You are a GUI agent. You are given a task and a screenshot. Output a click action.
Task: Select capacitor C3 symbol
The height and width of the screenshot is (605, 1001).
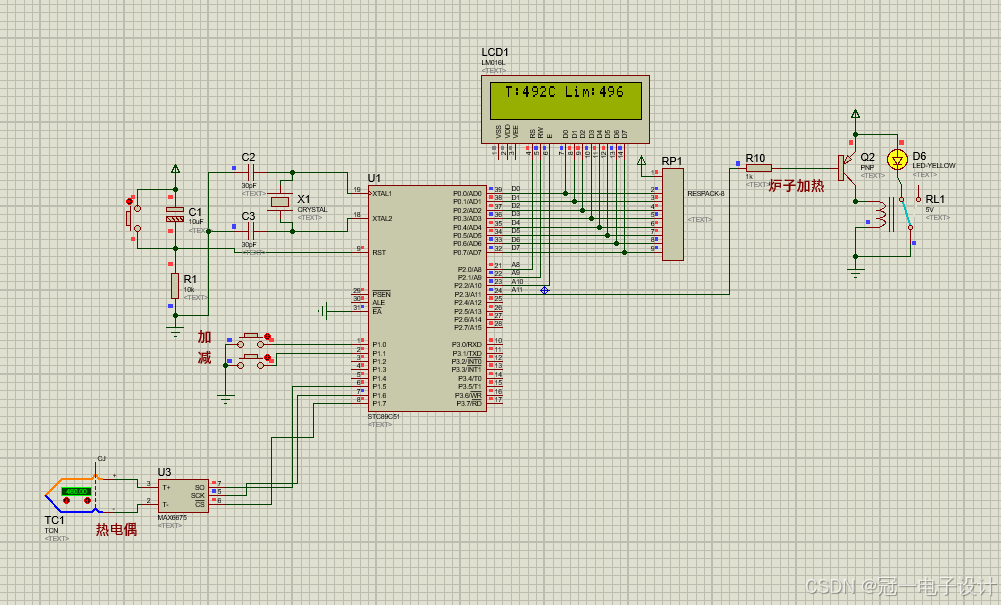(250, 231)
